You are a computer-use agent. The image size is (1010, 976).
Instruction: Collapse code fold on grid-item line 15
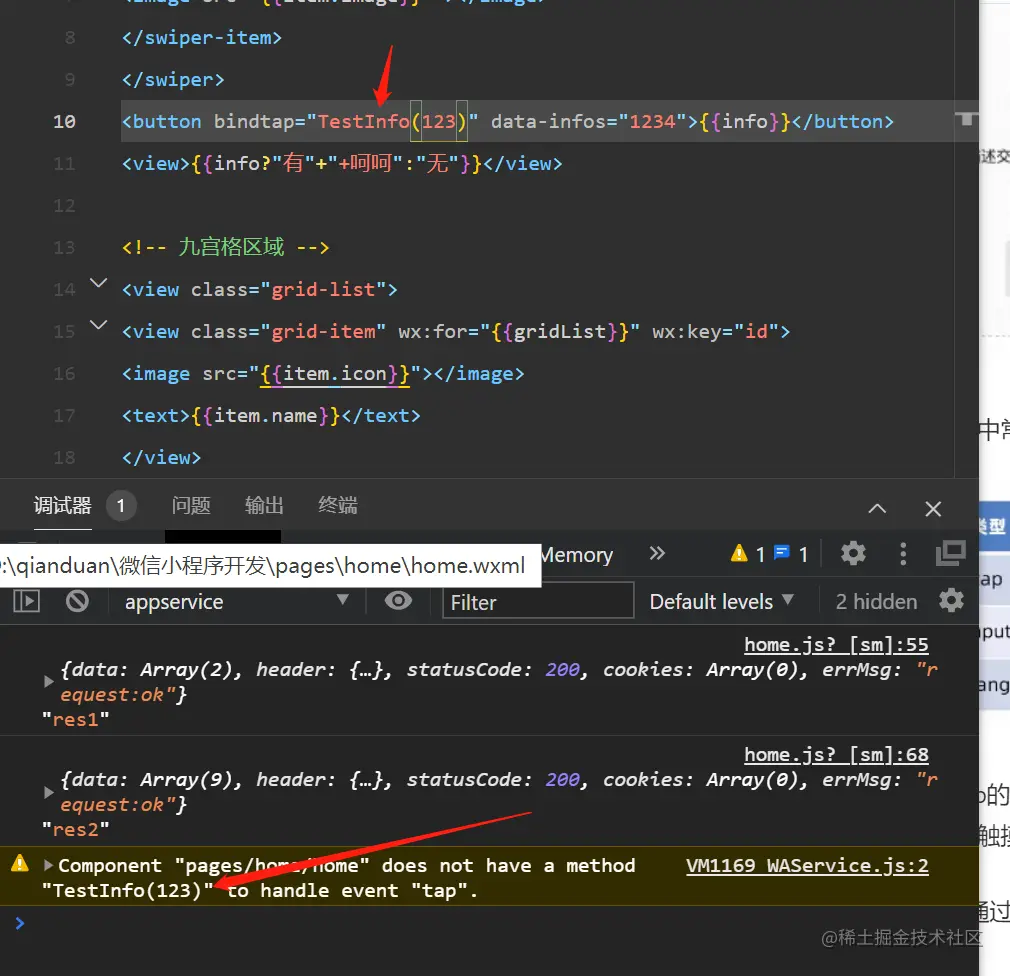[x=98, y=325]
